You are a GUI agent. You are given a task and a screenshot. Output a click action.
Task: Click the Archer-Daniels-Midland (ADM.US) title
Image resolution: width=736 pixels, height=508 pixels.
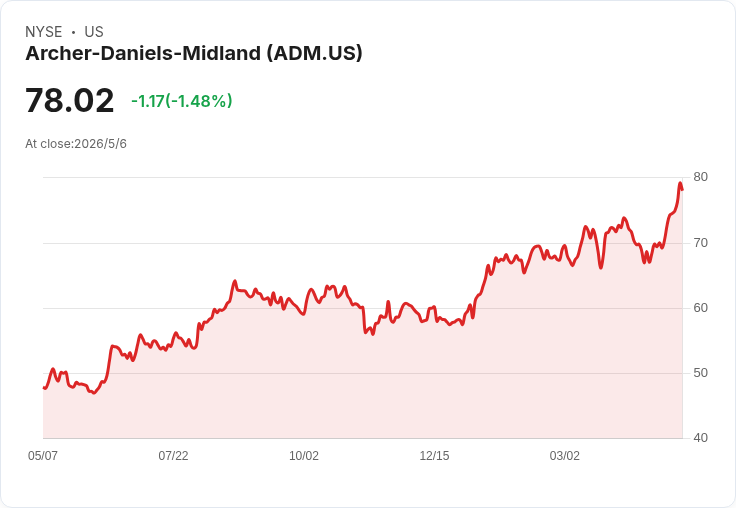point(194,54)
